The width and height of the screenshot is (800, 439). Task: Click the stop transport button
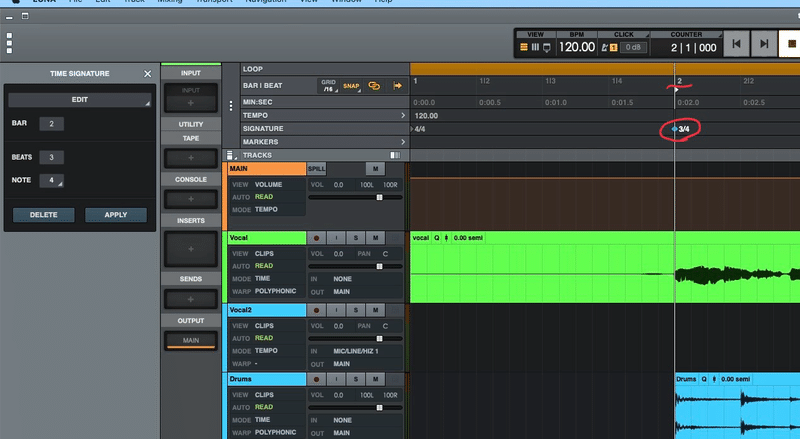pyautogui.click(x=790, y=44)
